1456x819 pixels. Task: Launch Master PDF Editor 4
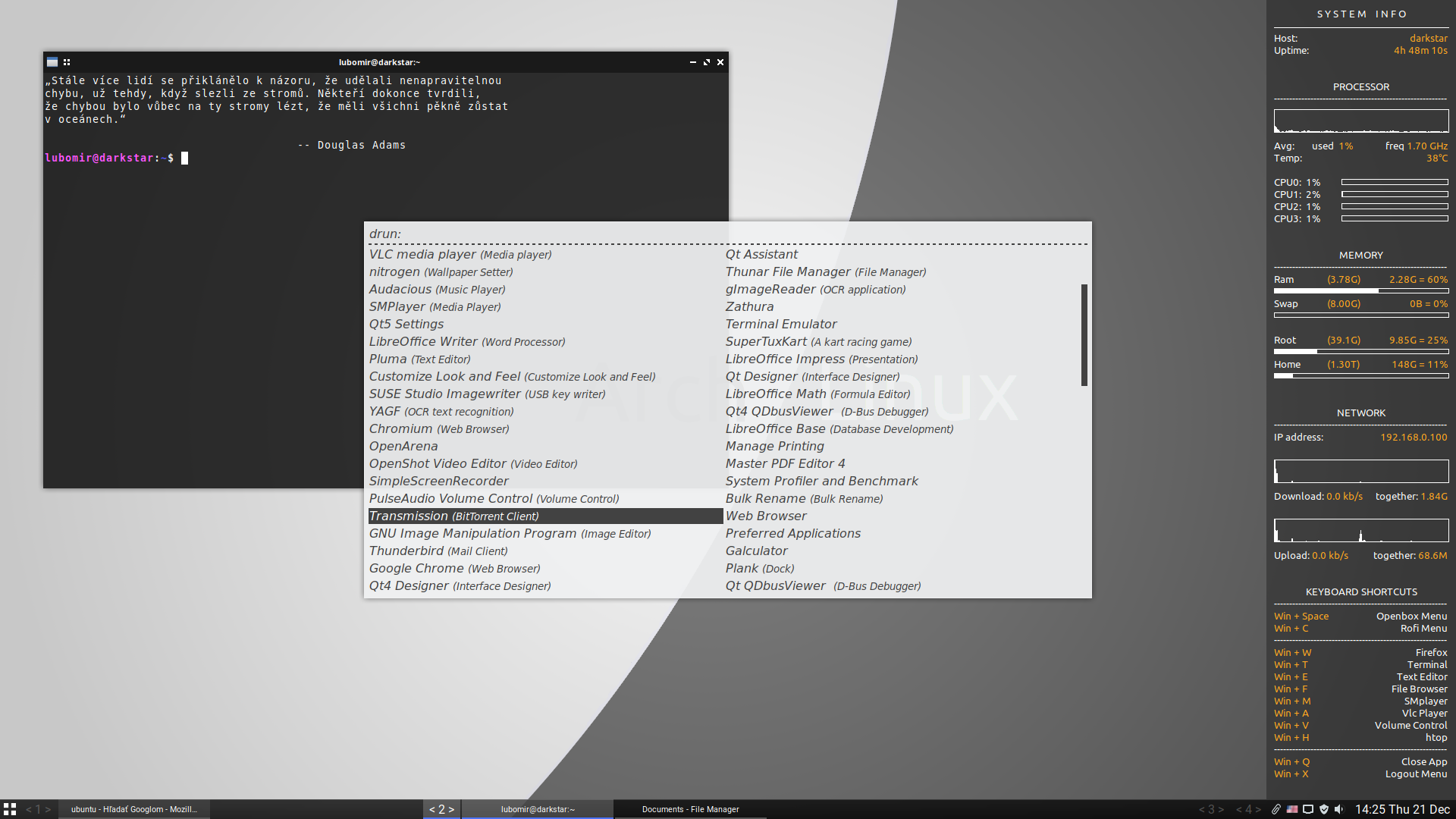pos(902,464)
